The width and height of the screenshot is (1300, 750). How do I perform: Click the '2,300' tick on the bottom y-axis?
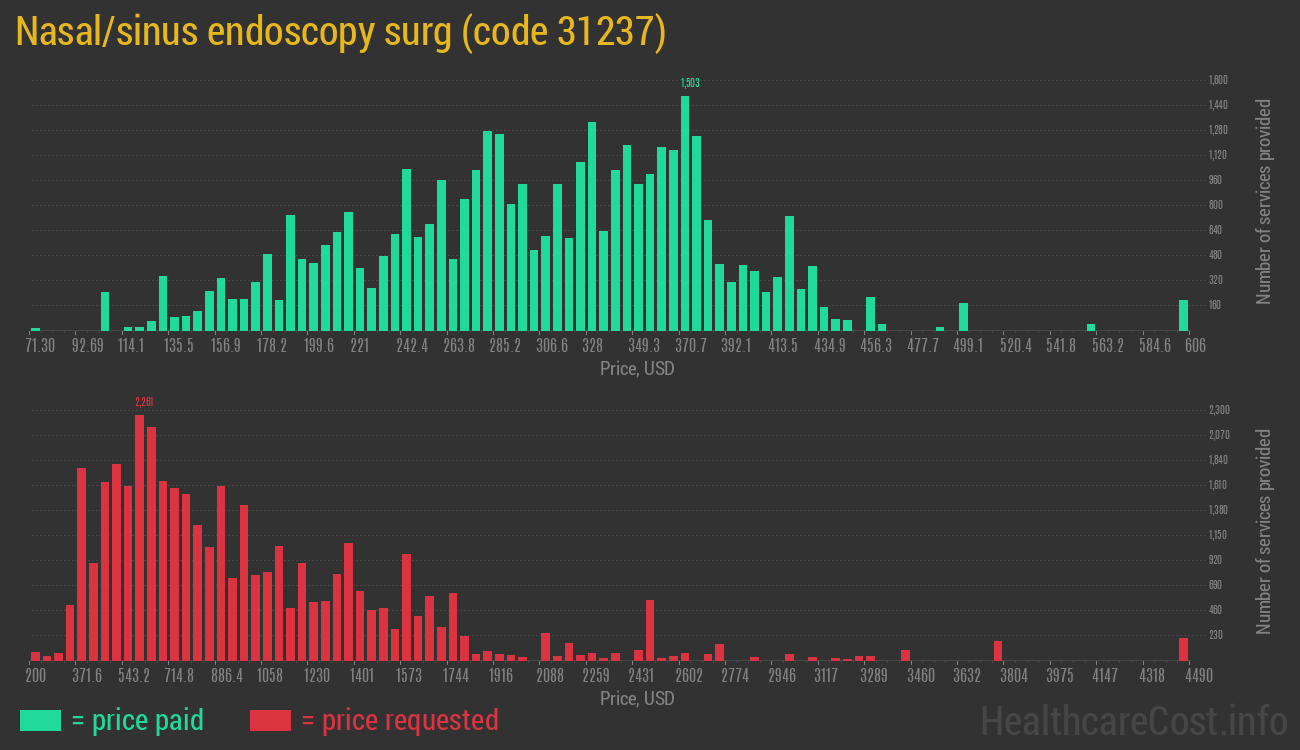pos(1218,410)
